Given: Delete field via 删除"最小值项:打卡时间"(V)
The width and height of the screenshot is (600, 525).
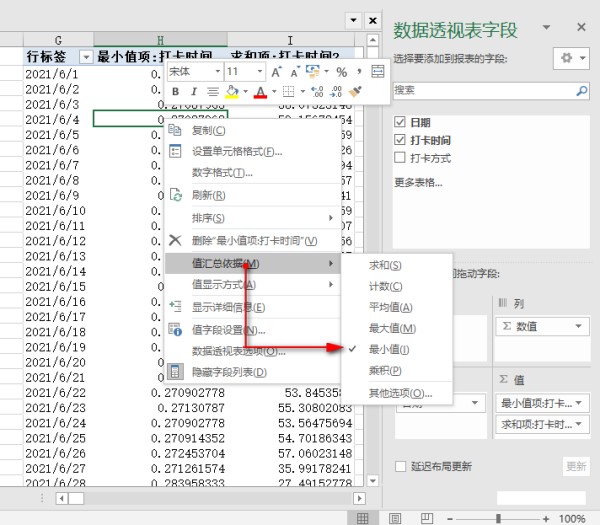Looking at the screenshot, I should (253, 241).
